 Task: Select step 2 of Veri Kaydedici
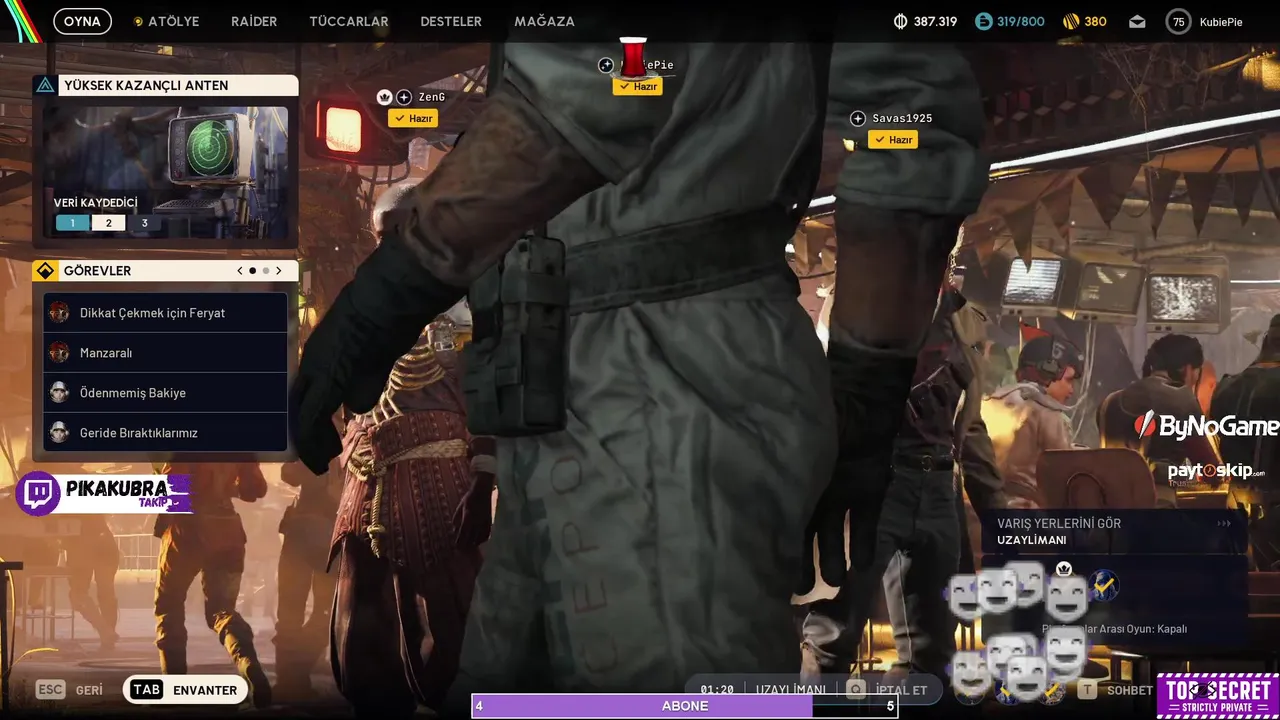(x=108, y=223)
